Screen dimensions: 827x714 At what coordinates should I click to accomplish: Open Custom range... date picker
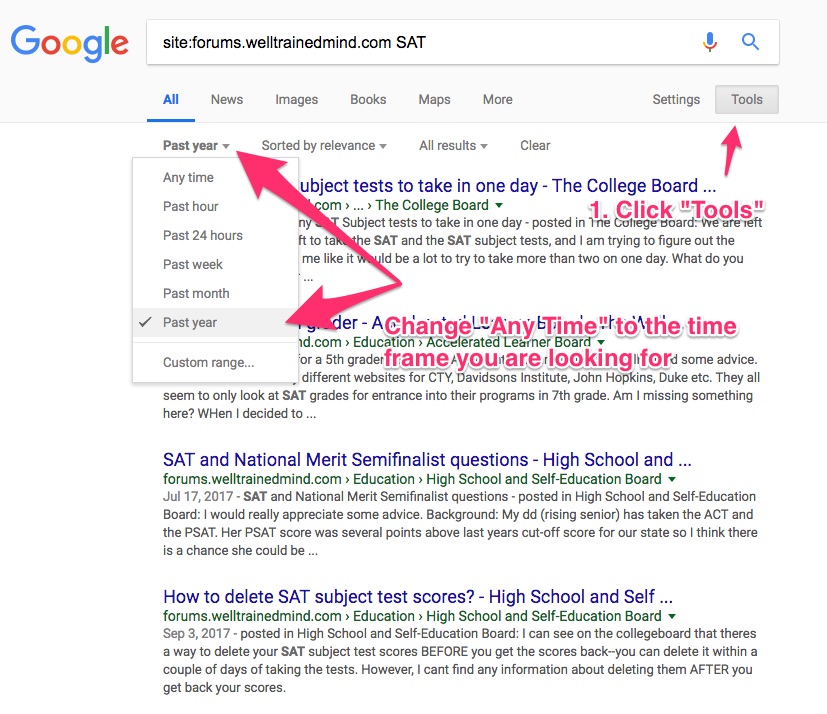[215, 363]
